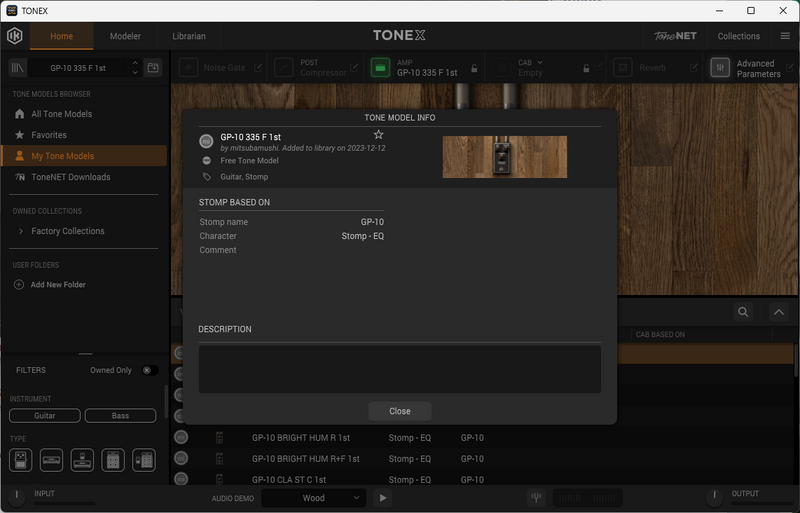Click the tone model thumbnail image
Image resolution: width=800 pixels, height=513 pixels.
coord(505,157)
